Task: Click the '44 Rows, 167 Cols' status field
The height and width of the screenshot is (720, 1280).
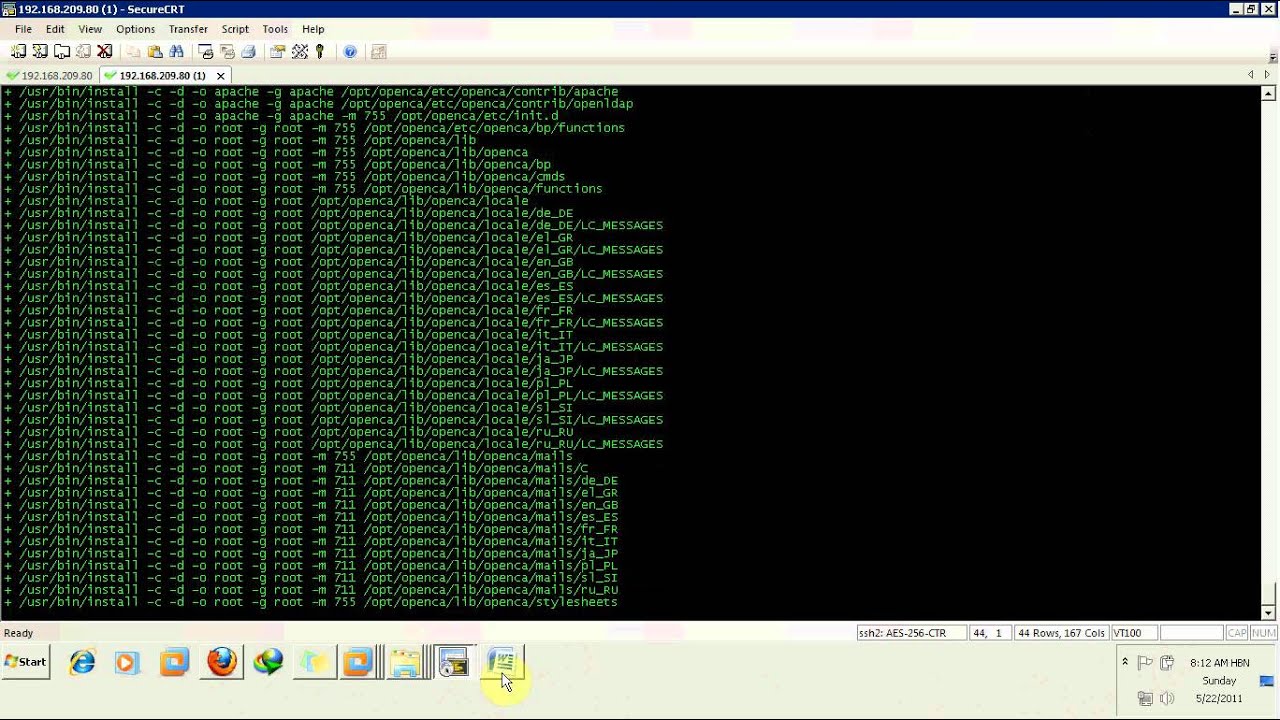Action: 1060,633
